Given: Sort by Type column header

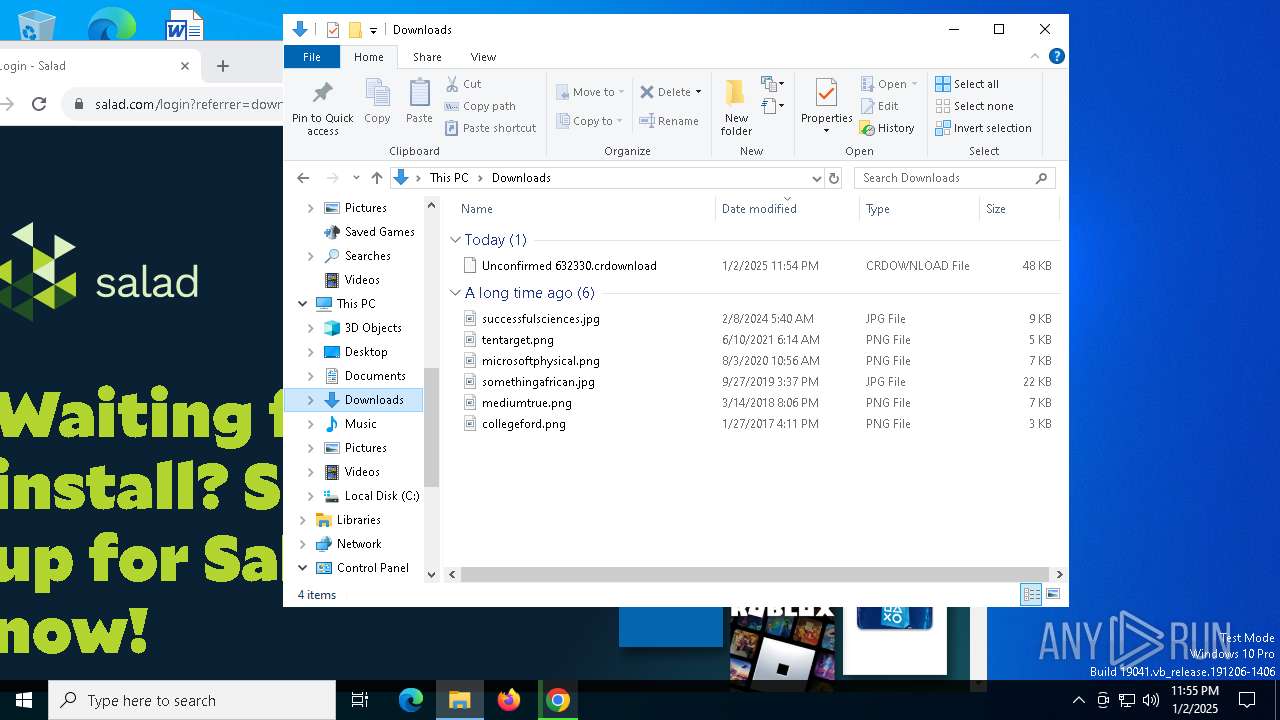Looking at the screenshot, I should (x=919, y=209).
